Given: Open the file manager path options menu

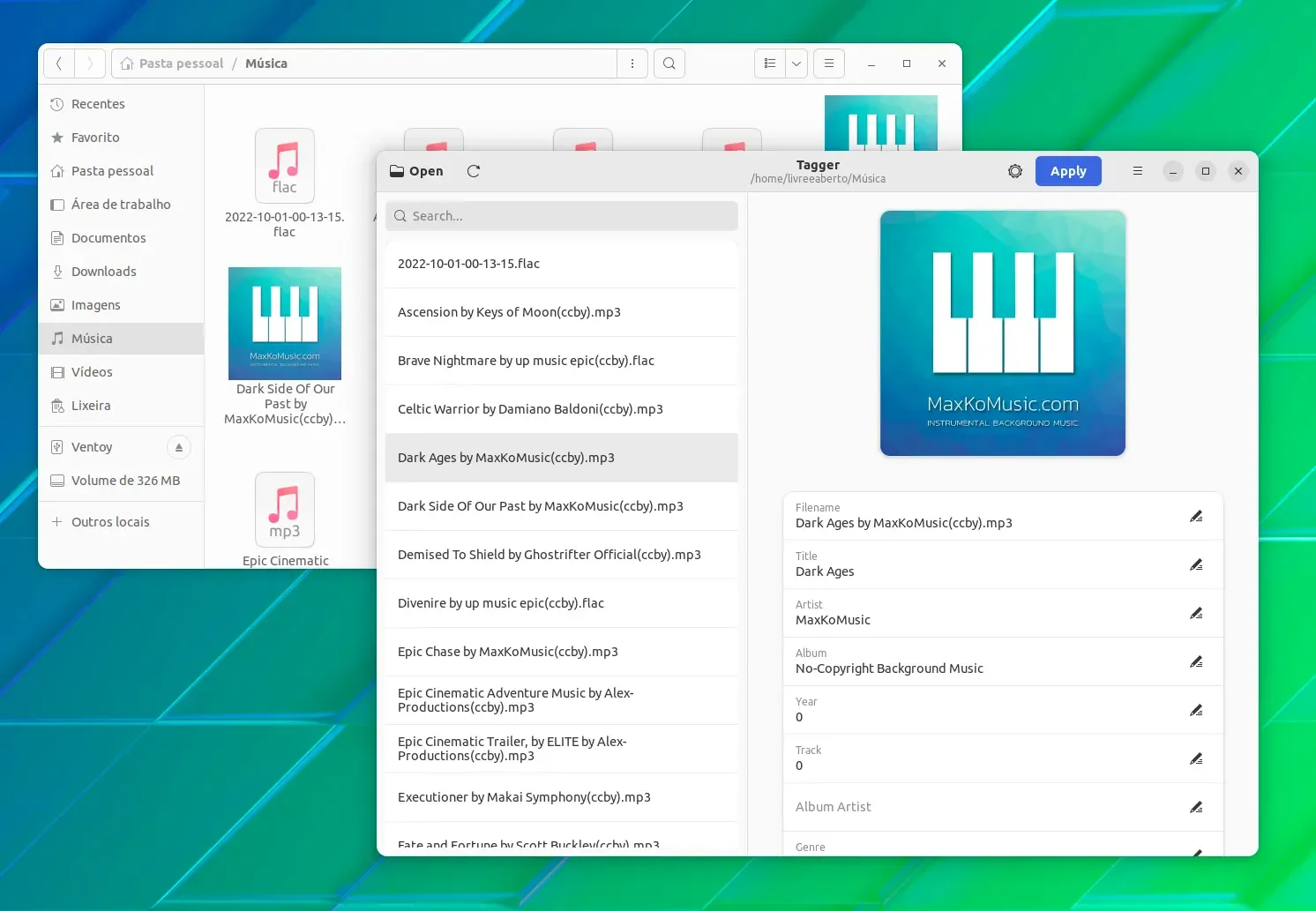Looking at the screenshot, I should [x=632, y=63].
